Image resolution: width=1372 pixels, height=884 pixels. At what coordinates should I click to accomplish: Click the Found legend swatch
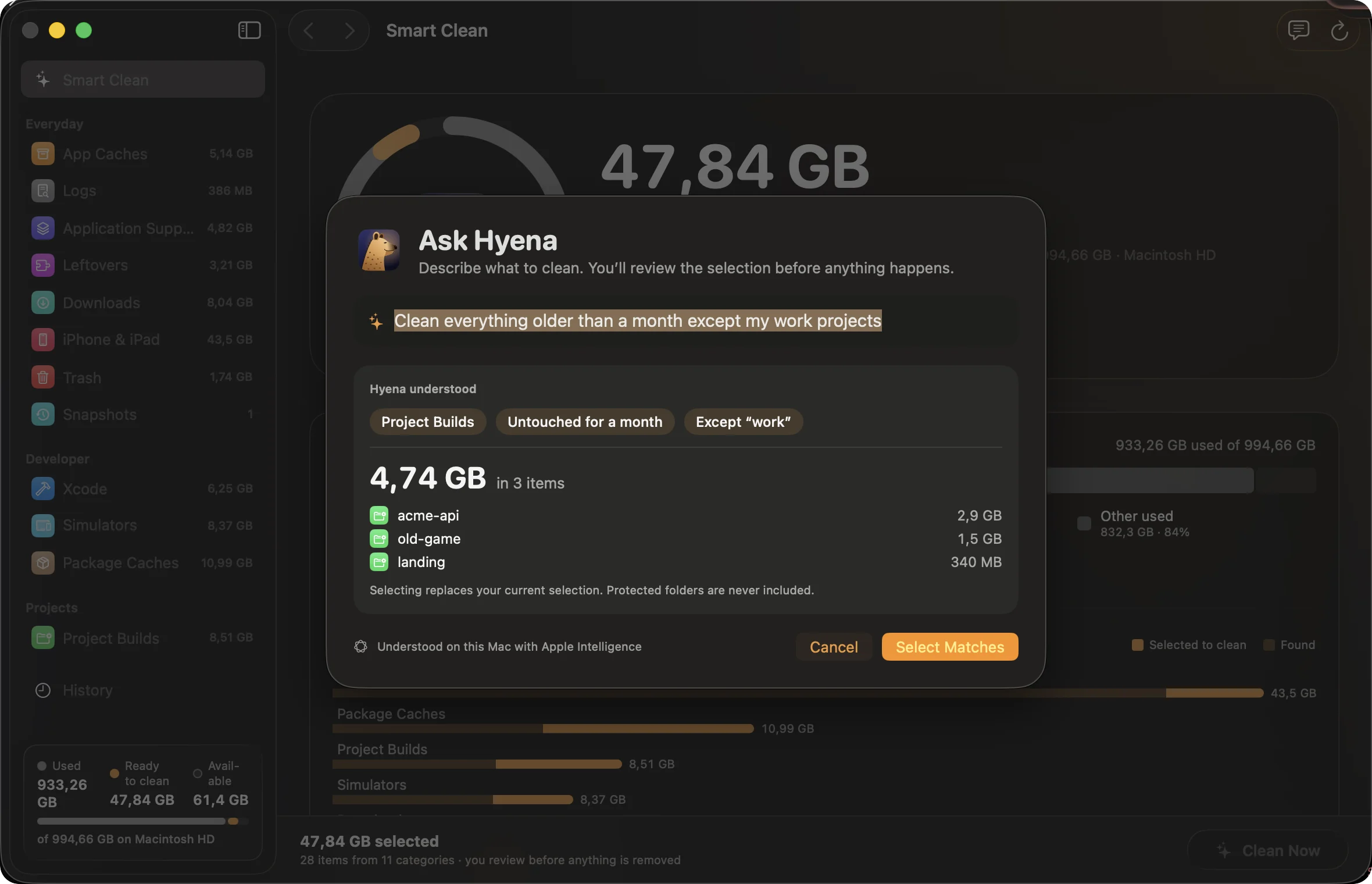click(x=1269, y=645)
